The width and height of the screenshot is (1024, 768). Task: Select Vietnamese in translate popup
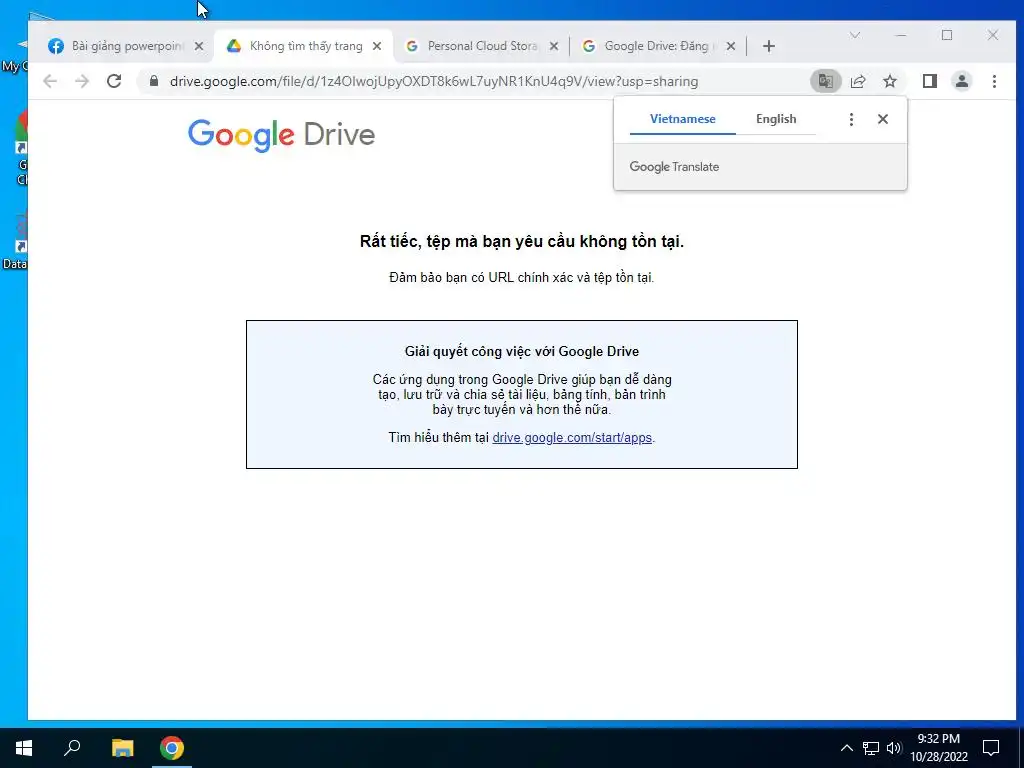click(x=682, y=119)
